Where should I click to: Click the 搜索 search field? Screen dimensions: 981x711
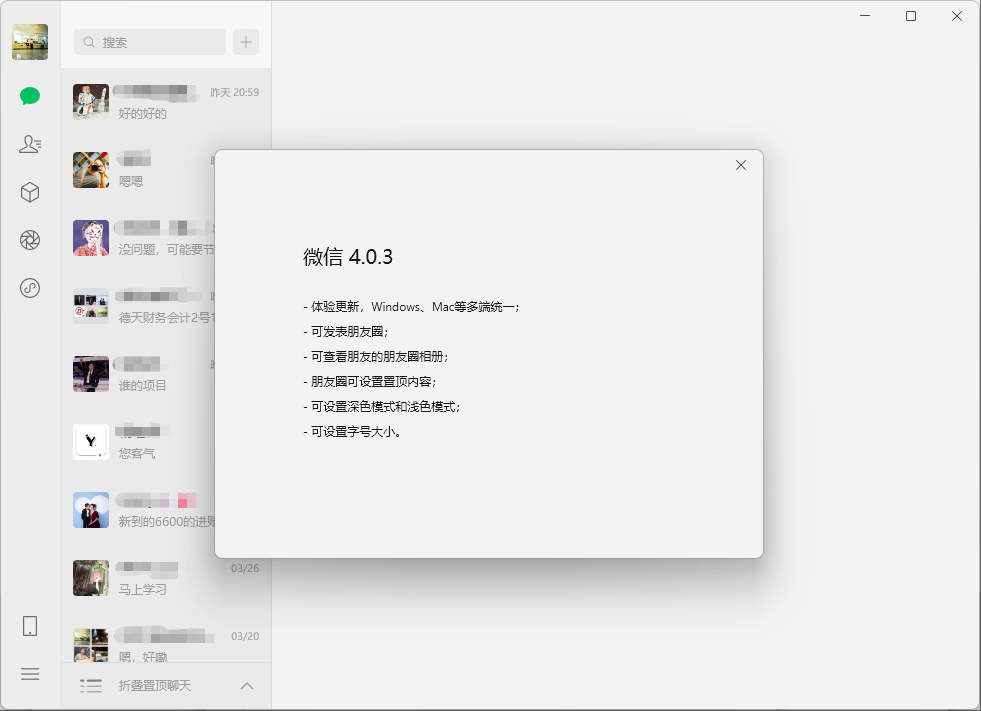click(150, 42)
